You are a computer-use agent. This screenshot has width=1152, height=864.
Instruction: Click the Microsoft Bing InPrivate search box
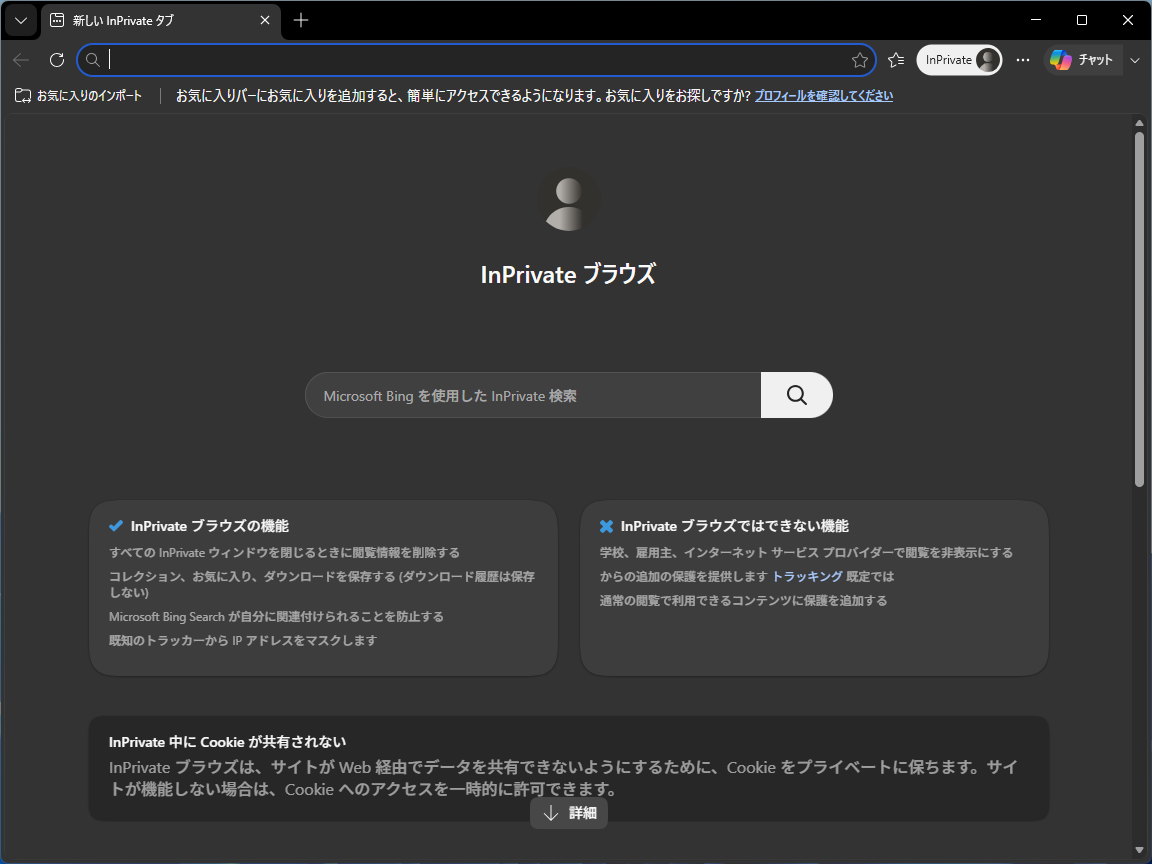(533, 395)
